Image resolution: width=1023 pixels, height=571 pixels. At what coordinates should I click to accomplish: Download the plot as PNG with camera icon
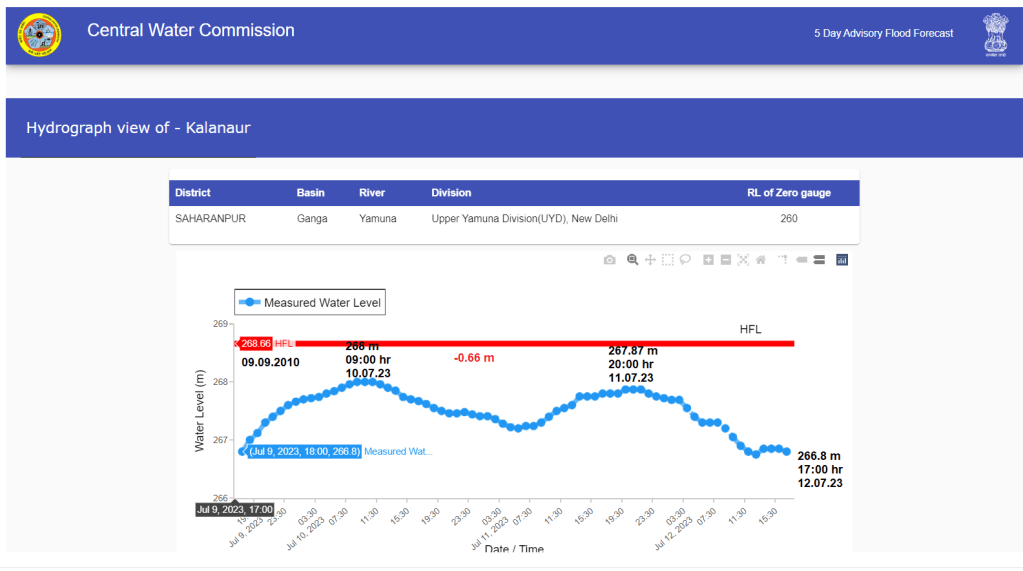(x=610, y=260)
